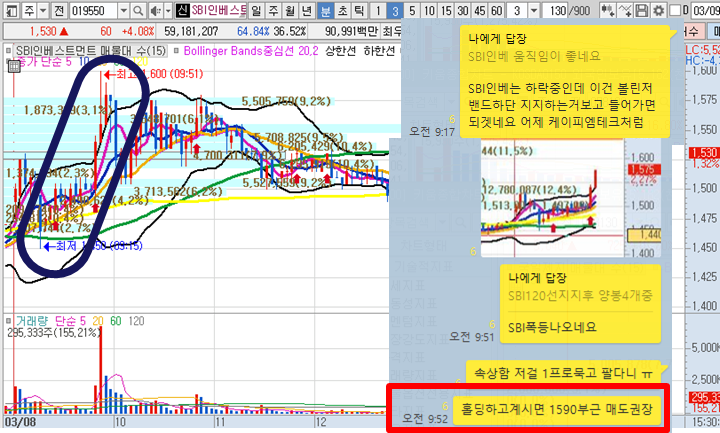Click the 03/08 date label on time axis

[19, 422]
